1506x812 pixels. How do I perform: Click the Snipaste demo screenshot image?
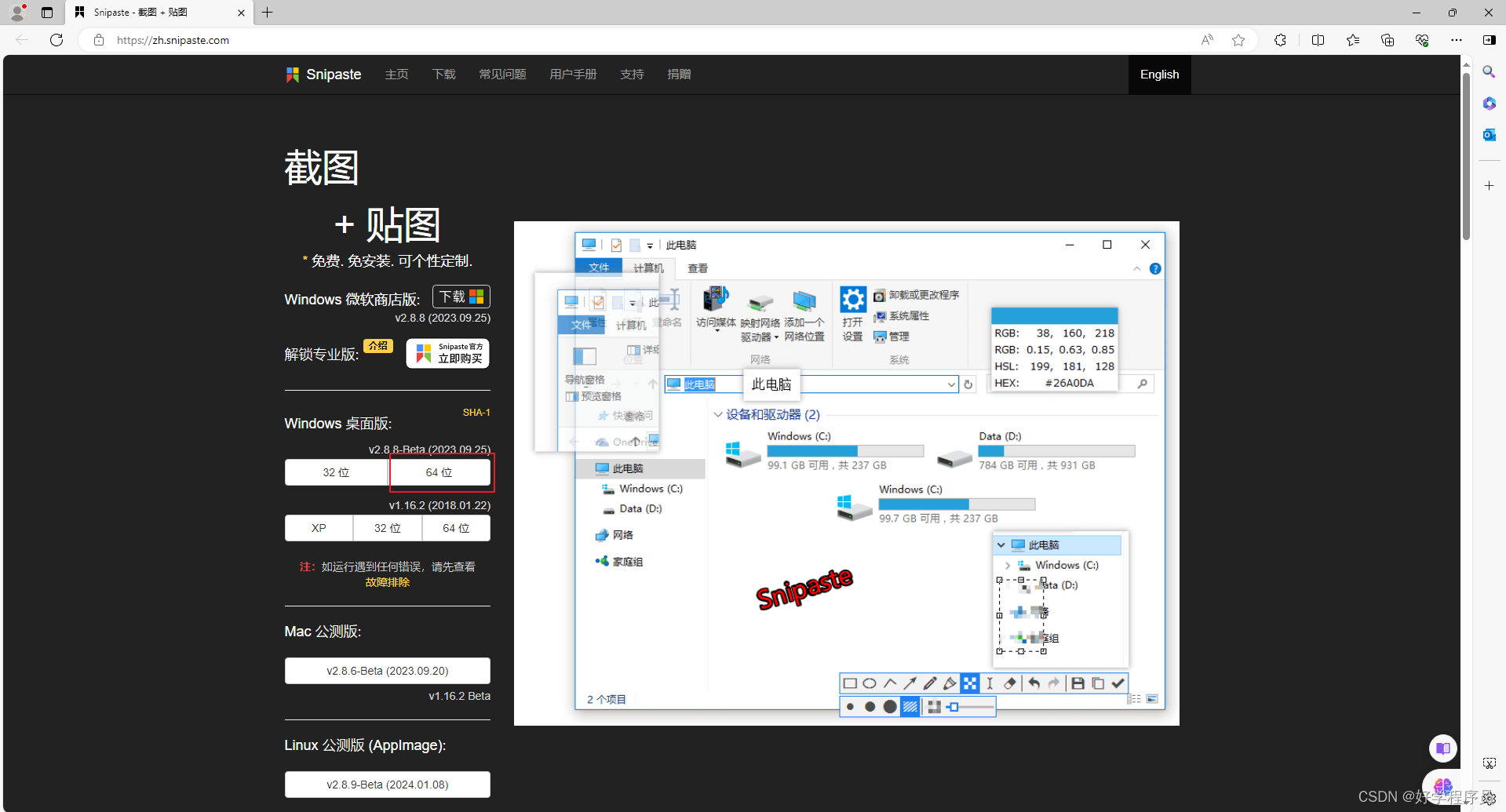tap(847, 473)
